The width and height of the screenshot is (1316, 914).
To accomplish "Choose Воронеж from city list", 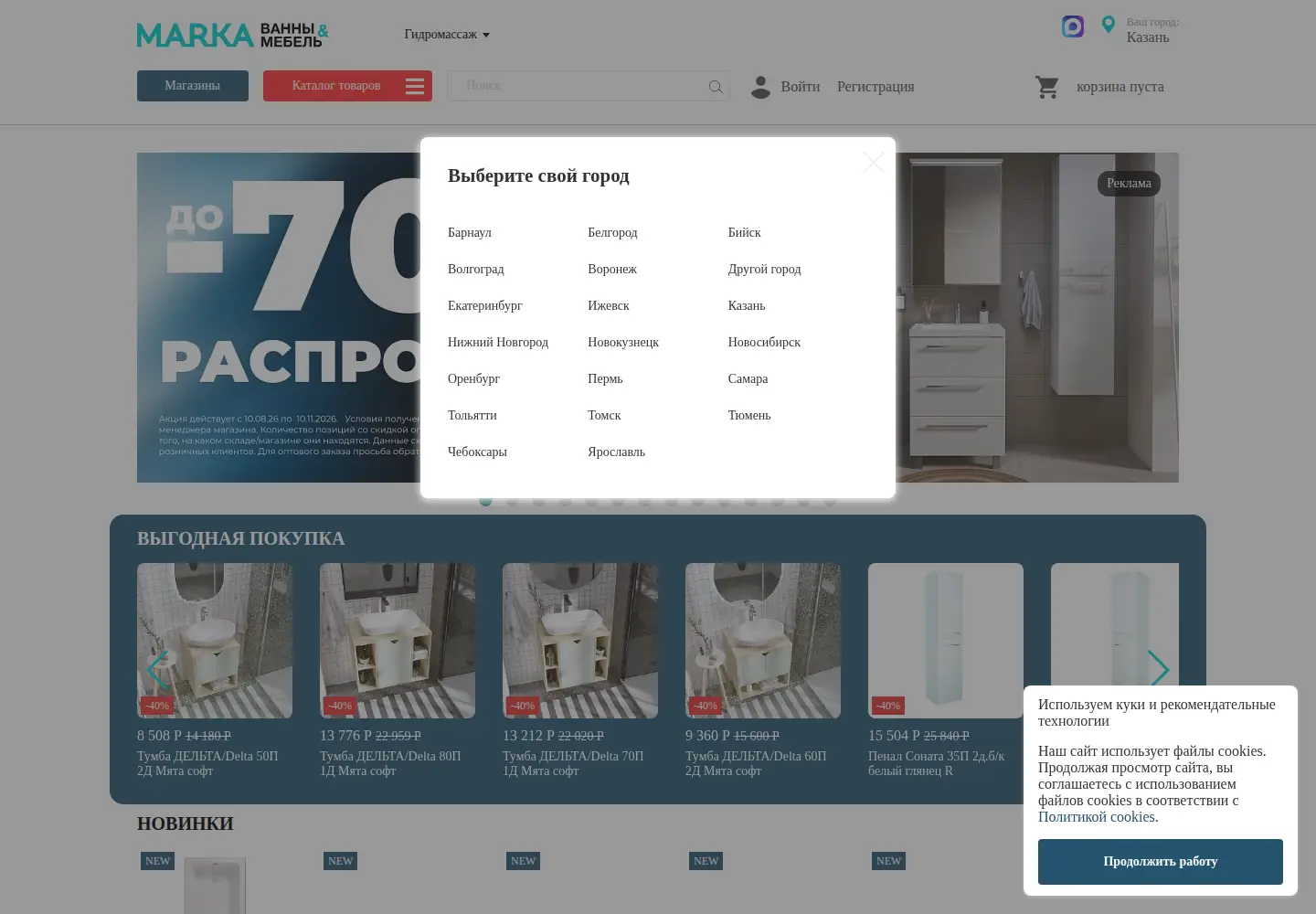I will 612,270.
